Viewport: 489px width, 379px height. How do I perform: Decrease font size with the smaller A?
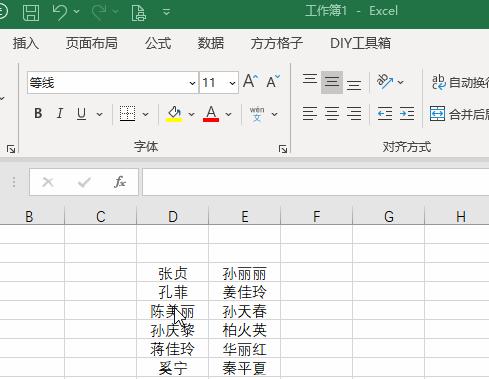pyautogui.click(x=273, y=81)
